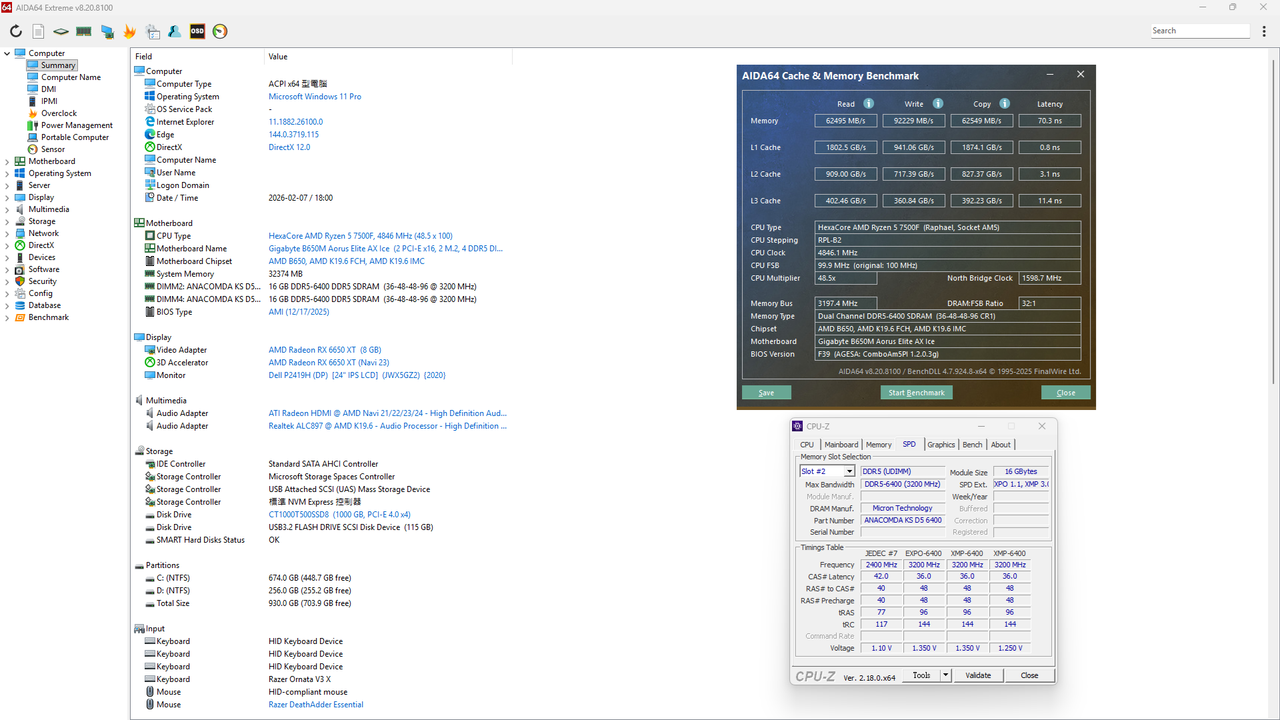
Task: Click the user silhouette toolbar icon
Action: (x=174, y=31)
